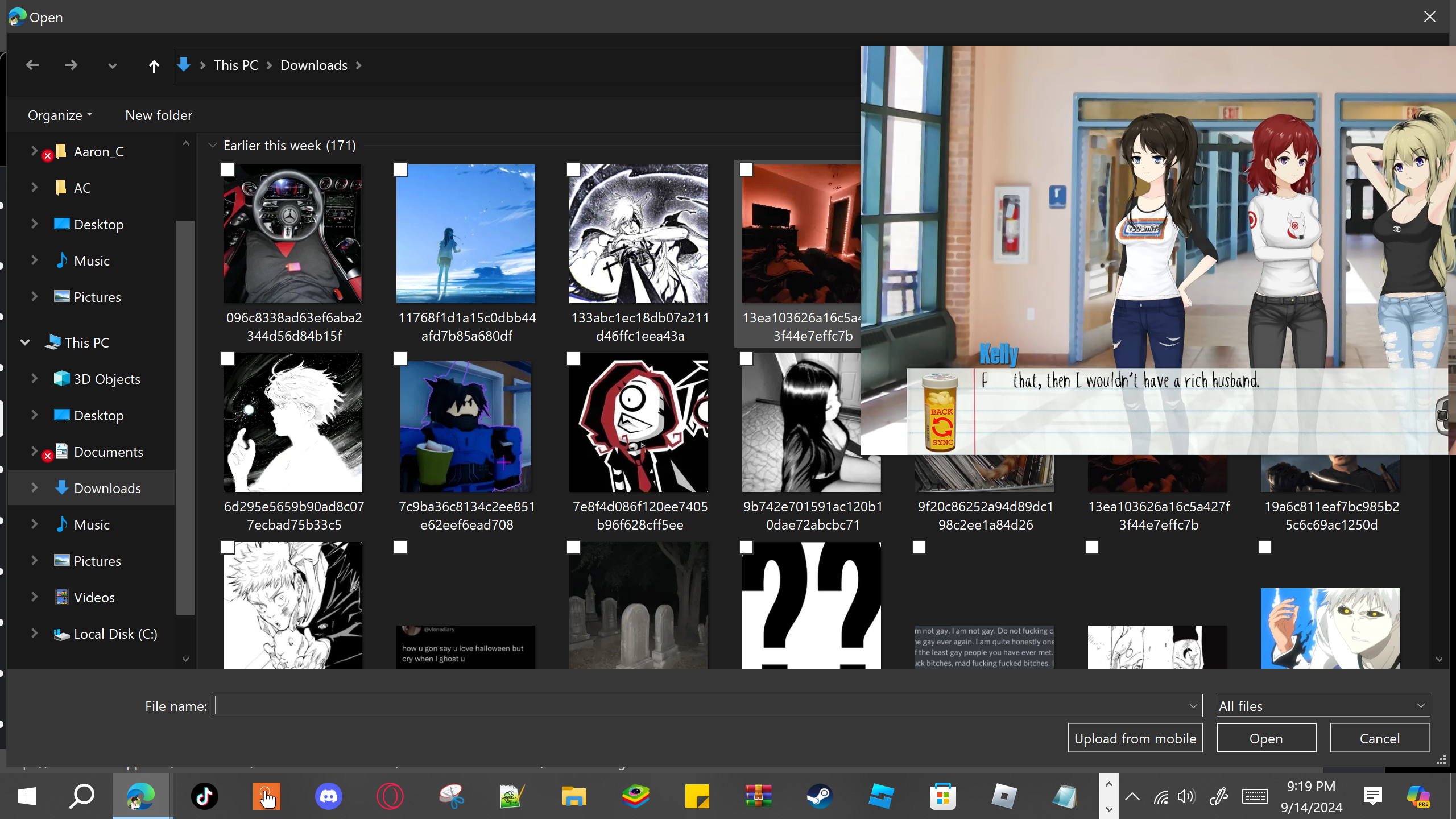Open Steam from the taskbar
This screenshot has width=1456, height=819.
pyautogui.click(x=820, y=796)
